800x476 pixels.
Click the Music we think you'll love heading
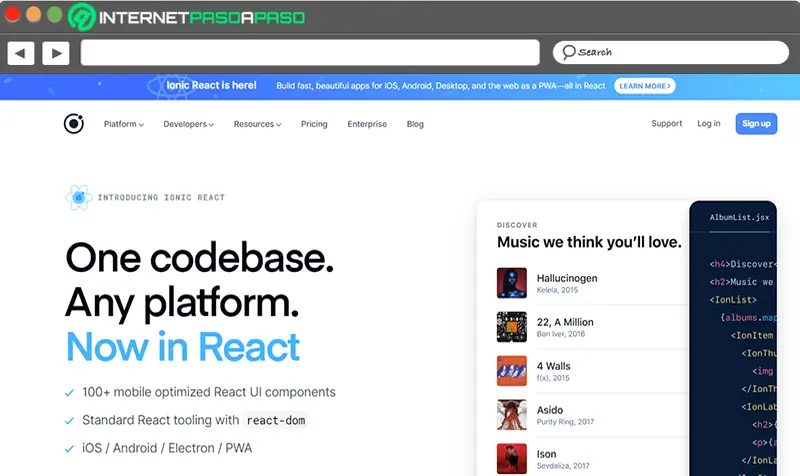click(x=589, y=242)
